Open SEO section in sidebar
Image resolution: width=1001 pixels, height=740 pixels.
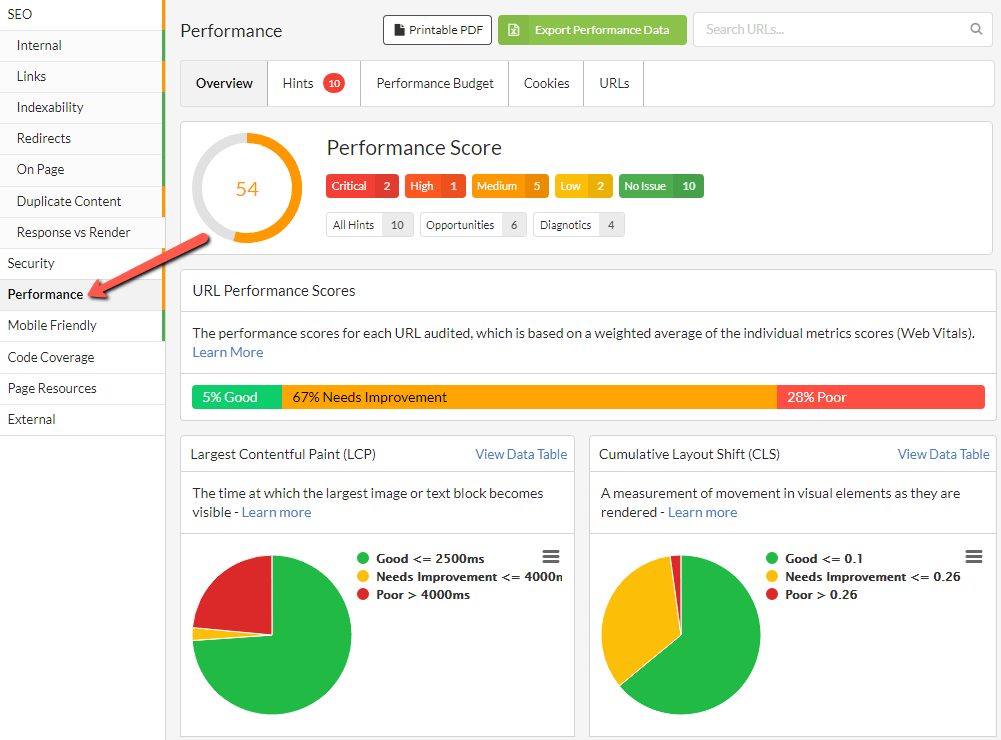point(82,14)
